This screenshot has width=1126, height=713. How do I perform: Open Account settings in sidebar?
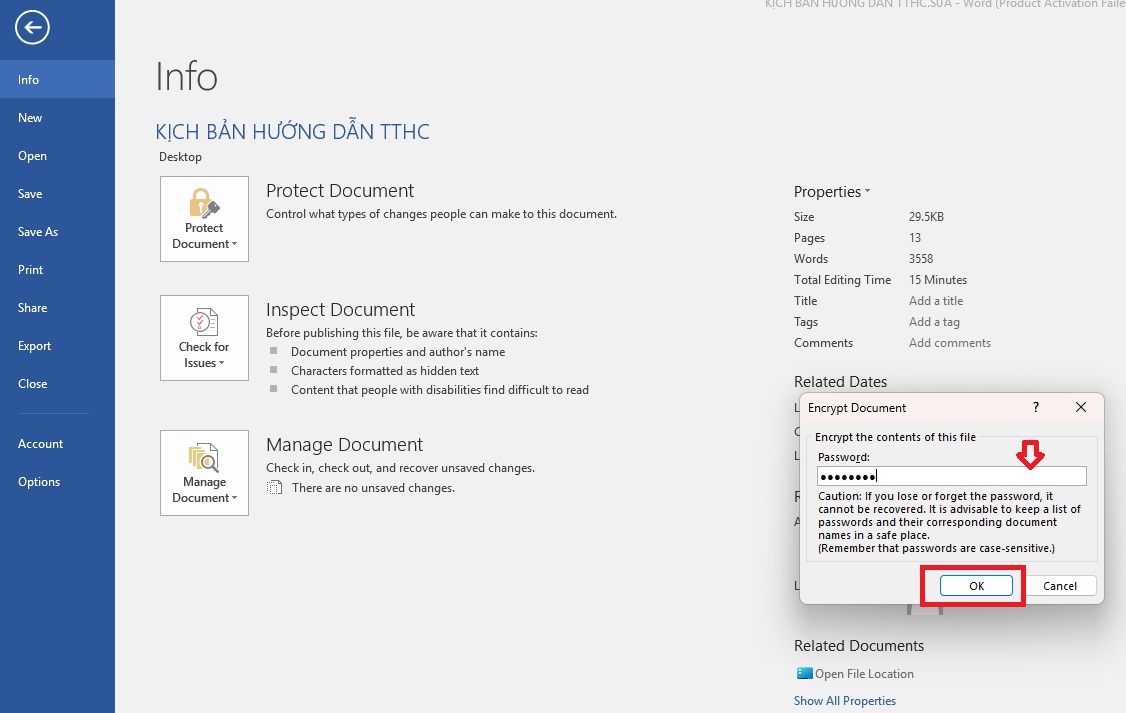tap(57, 444)
